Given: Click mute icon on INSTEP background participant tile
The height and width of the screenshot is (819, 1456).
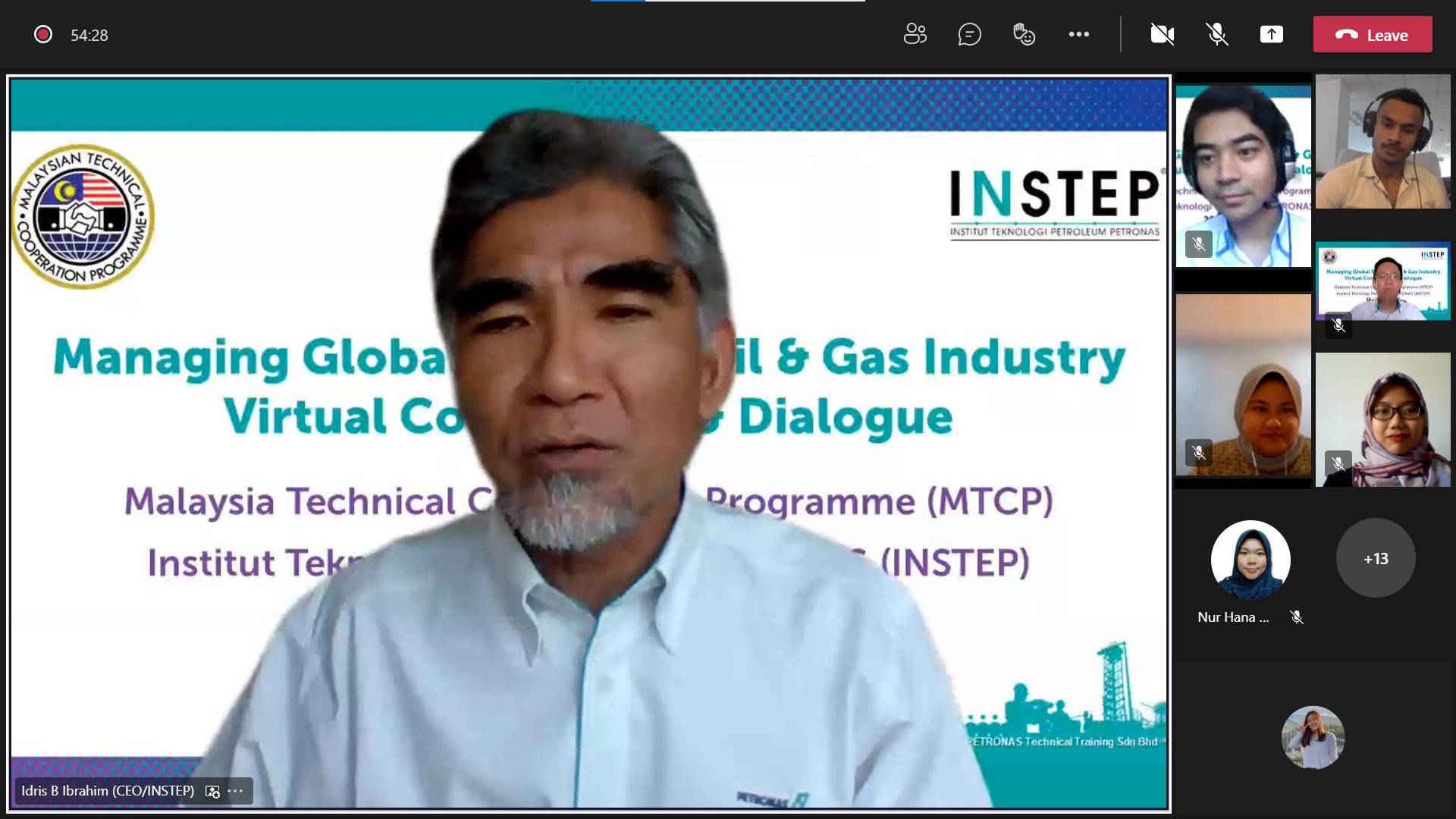Looking at the screenshot, I should 1338,325.
